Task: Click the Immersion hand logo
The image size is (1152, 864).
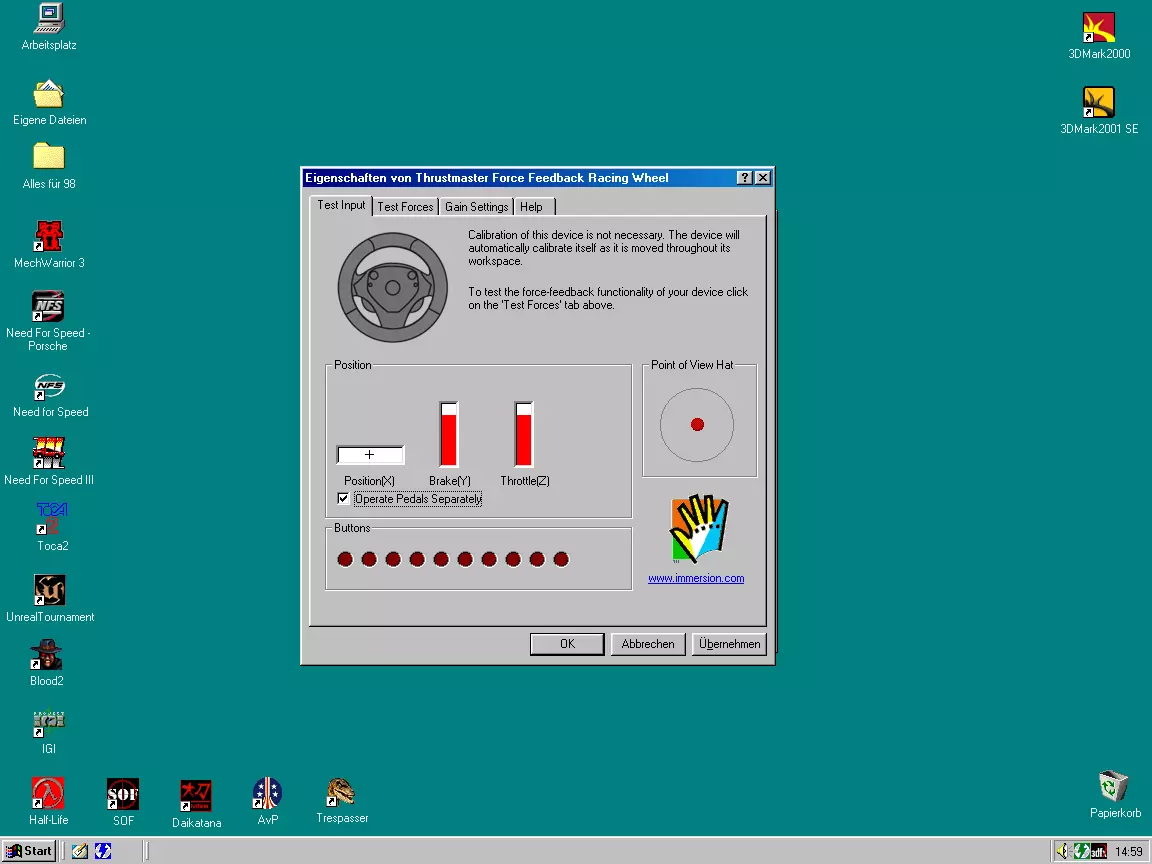Action: pos(699,529)
